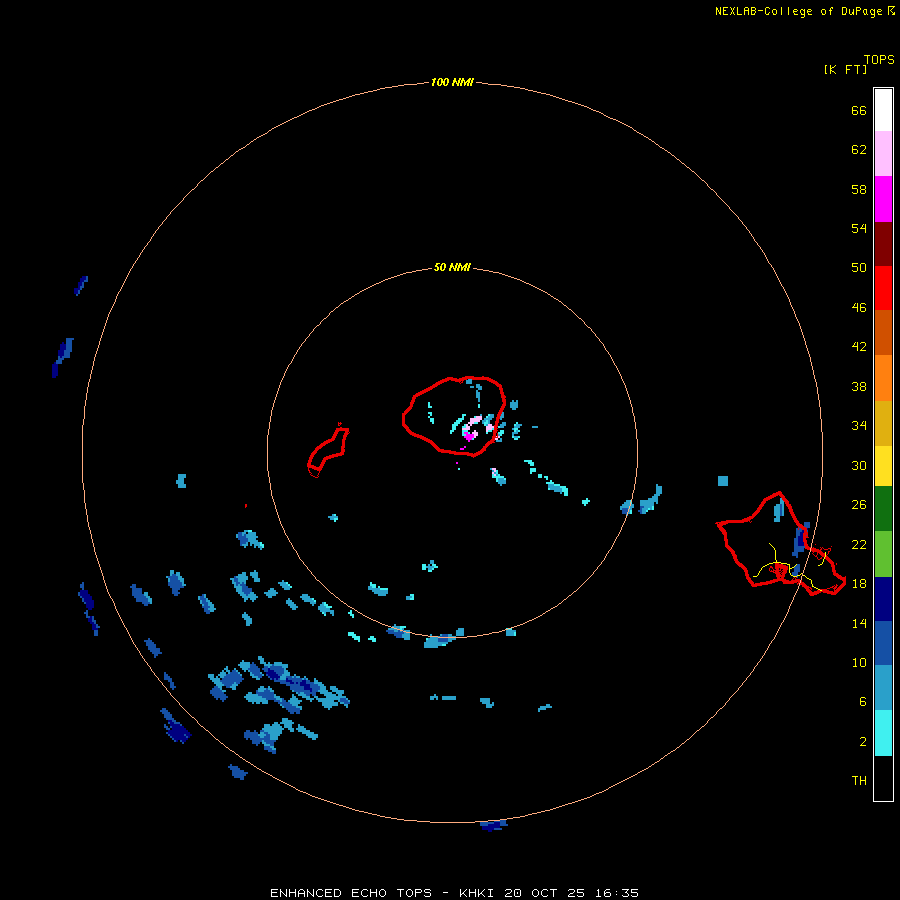The image size is (900, 900).
Task: Select the dark orange 42 kft swatch
Action: (883, 333)
